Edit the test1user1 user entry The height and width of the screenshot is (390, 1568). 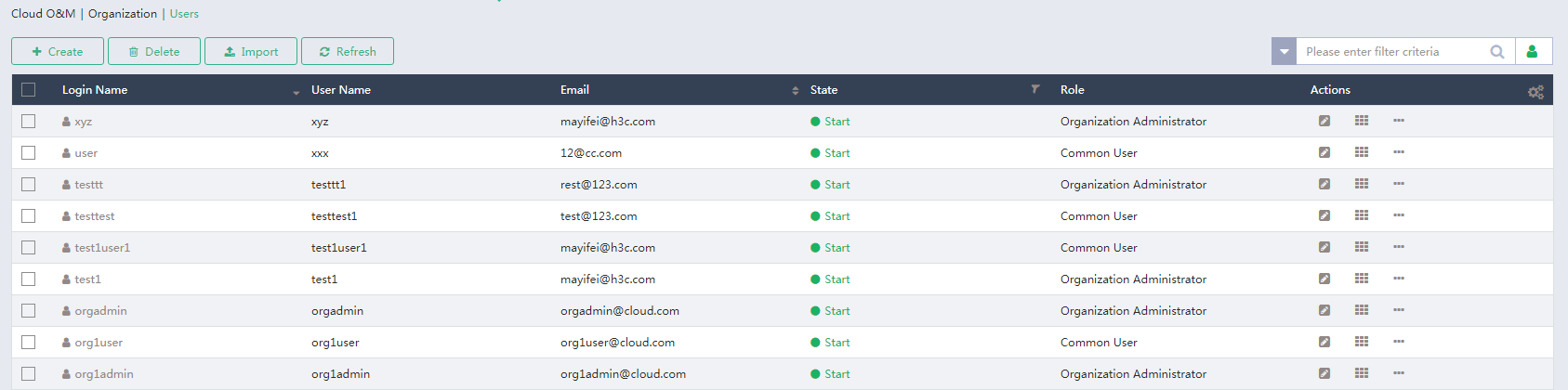[x=1324, y=247]
